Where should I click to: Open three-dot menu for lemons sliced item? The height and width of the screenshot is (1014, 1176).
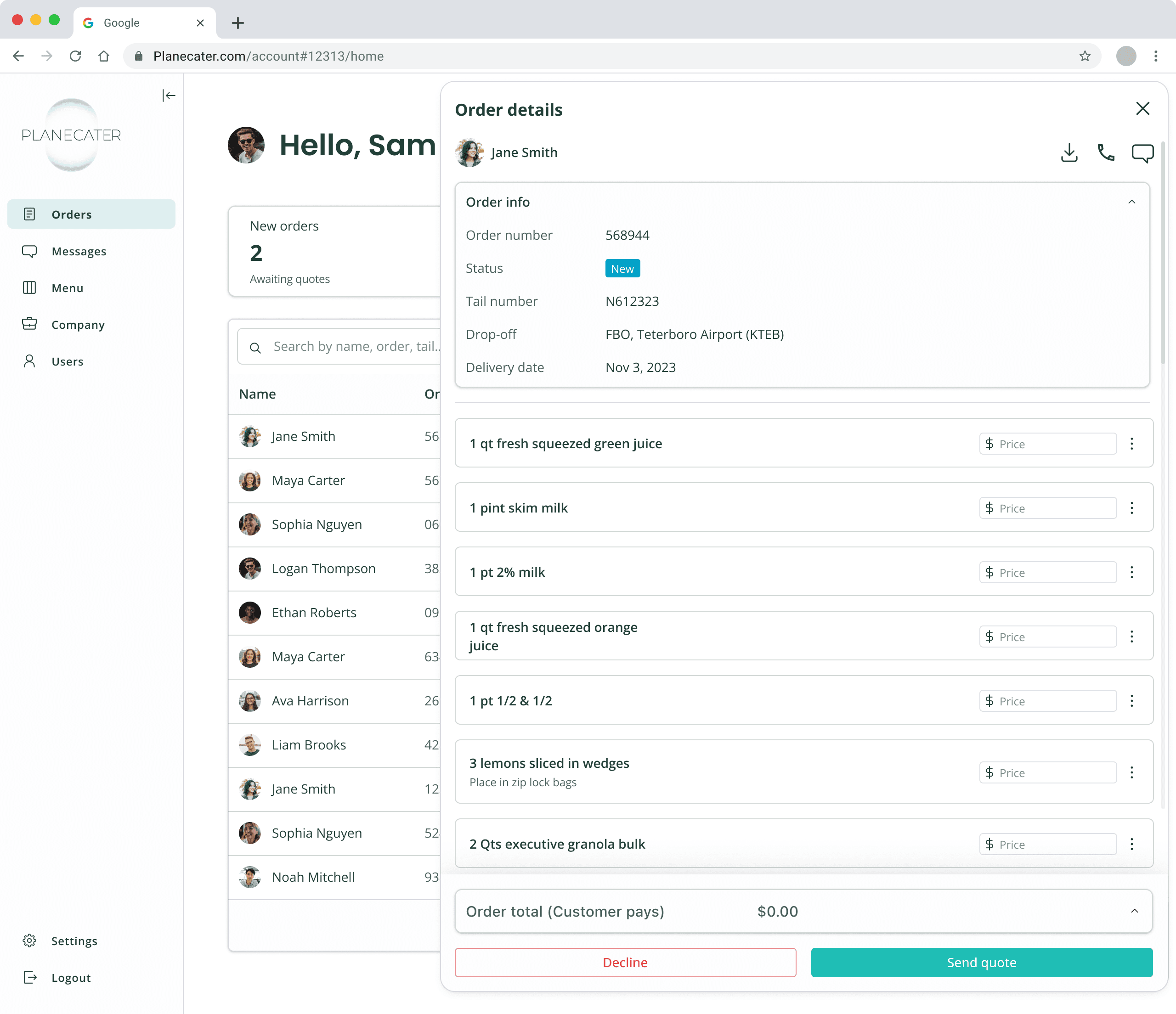(x=1132, y=772)
